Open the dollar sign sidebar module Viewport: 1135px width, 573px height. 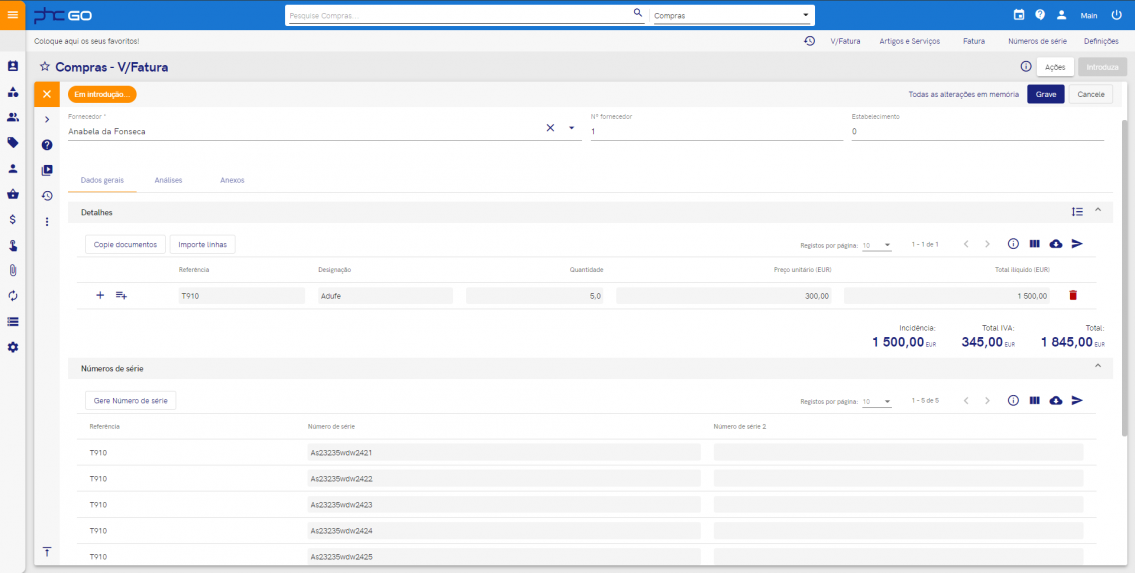[x=12, y=219]
